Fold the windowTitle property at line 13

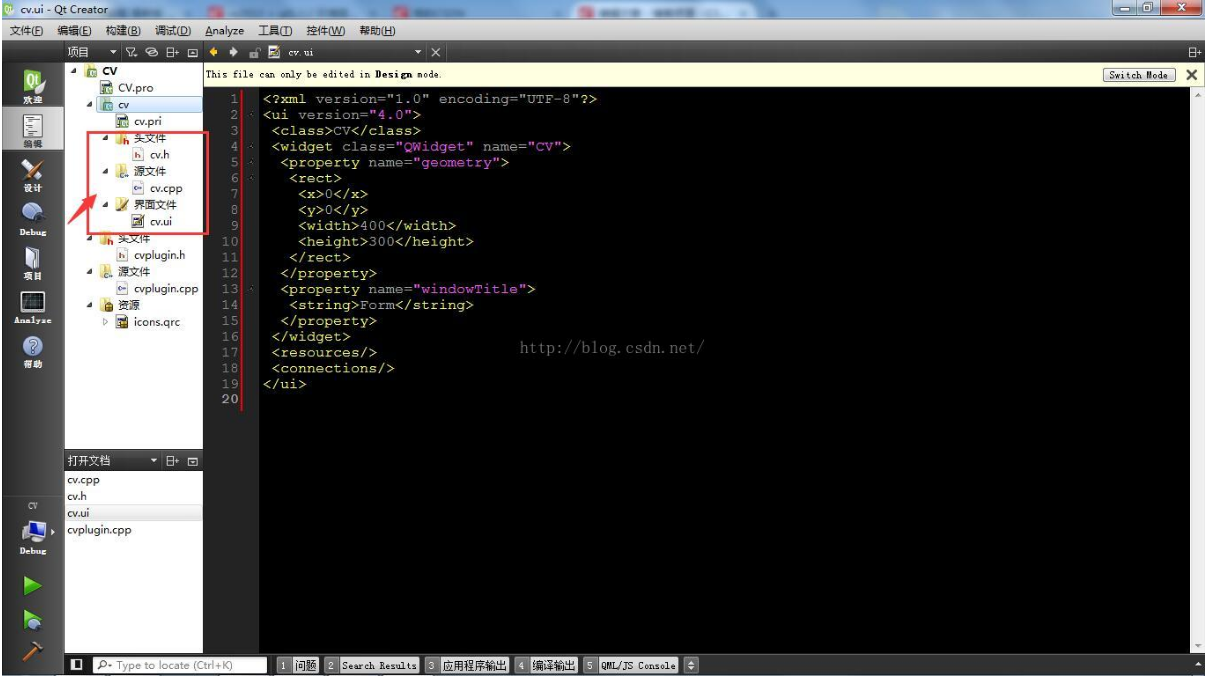tap(250, 289)
